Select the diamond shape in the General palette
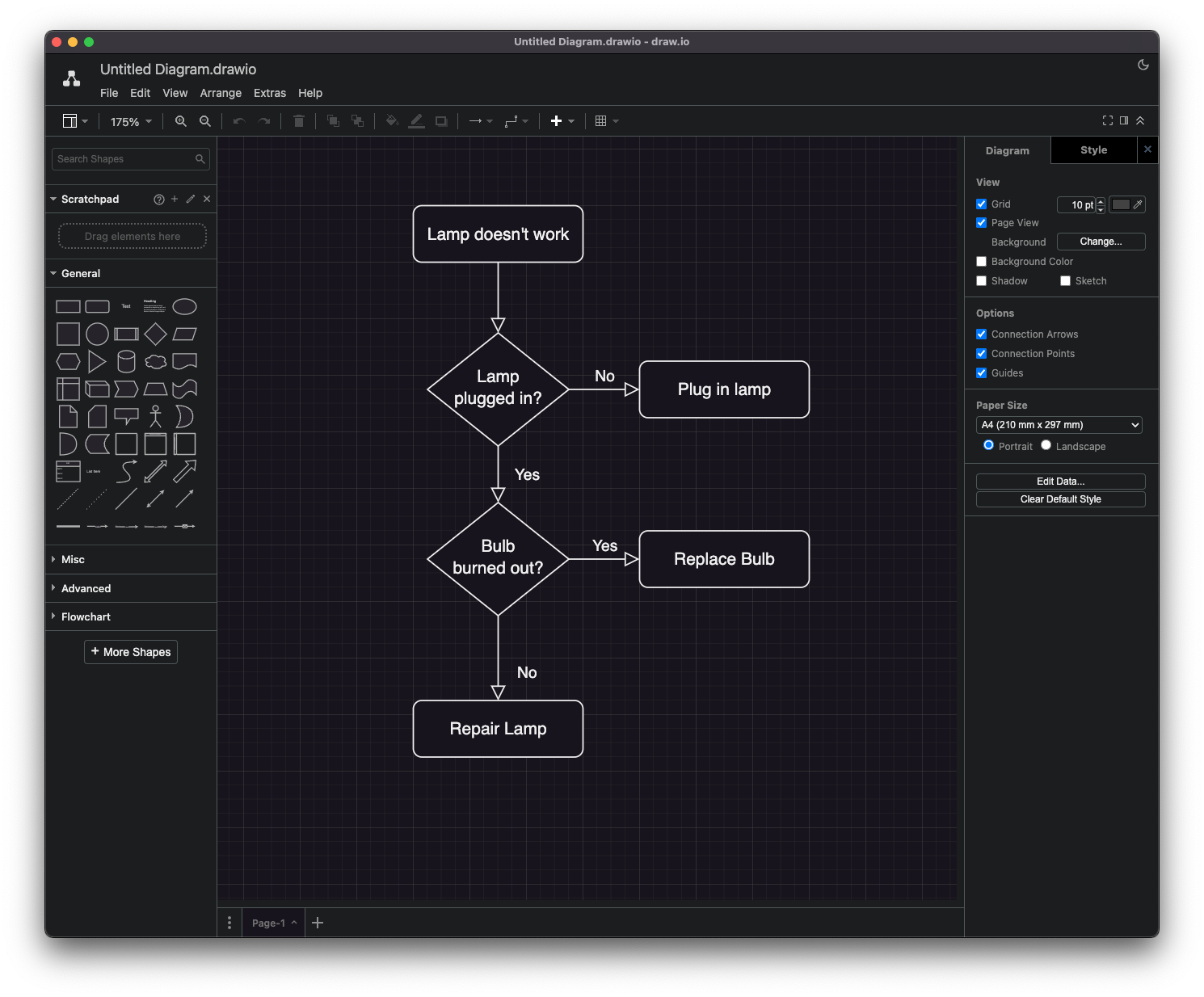Image resolution: width=1204 pixels, height=997 pixels. tap(155, 334)
